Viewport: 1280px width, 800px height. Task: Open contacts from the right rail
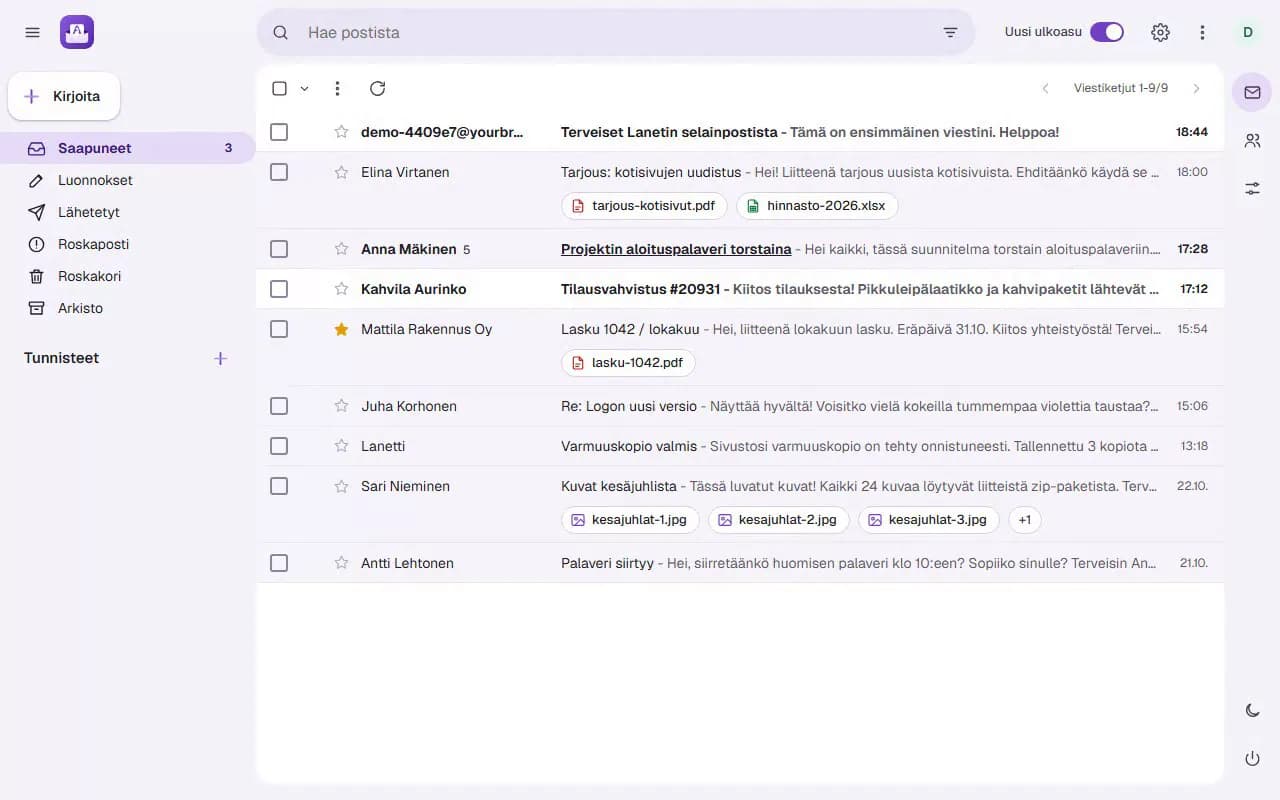click(x=1252, y=140)
